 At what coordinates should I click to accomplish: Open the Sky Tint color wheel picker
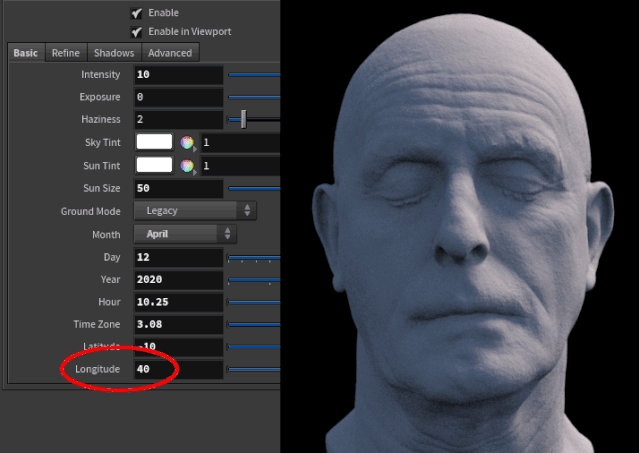[x=187, y=143]
